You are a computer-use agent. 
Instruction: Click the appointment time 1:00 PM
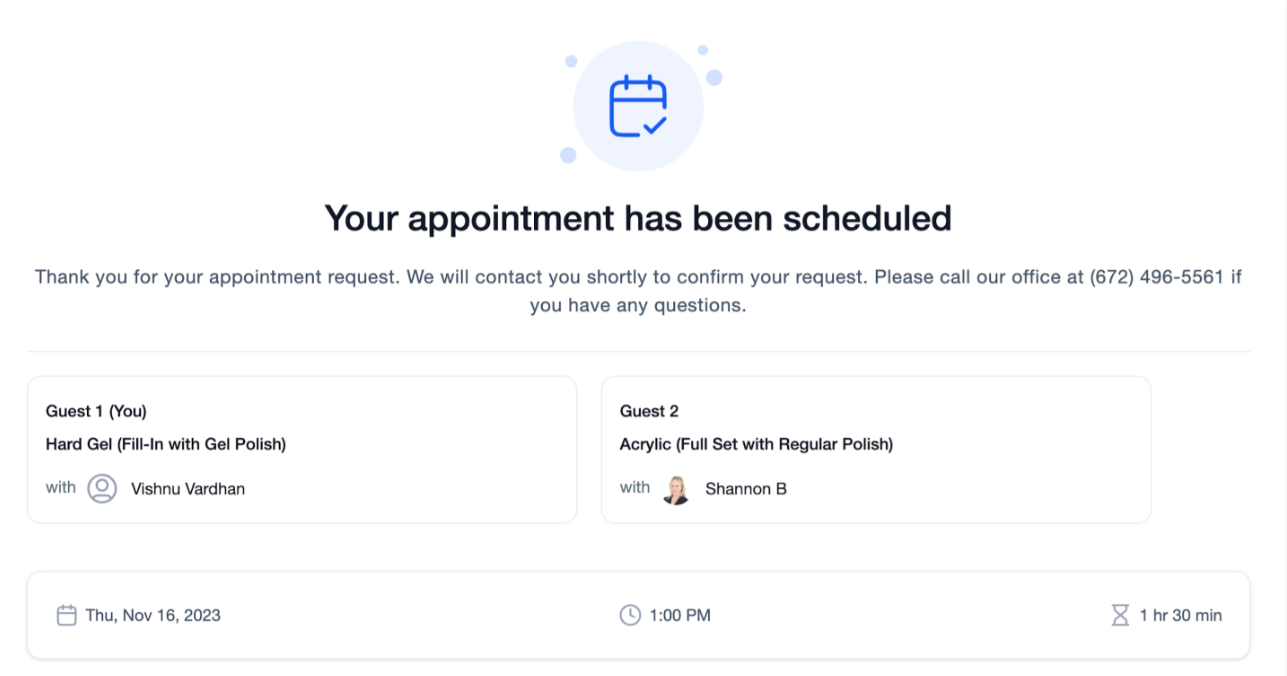(680, 615)
